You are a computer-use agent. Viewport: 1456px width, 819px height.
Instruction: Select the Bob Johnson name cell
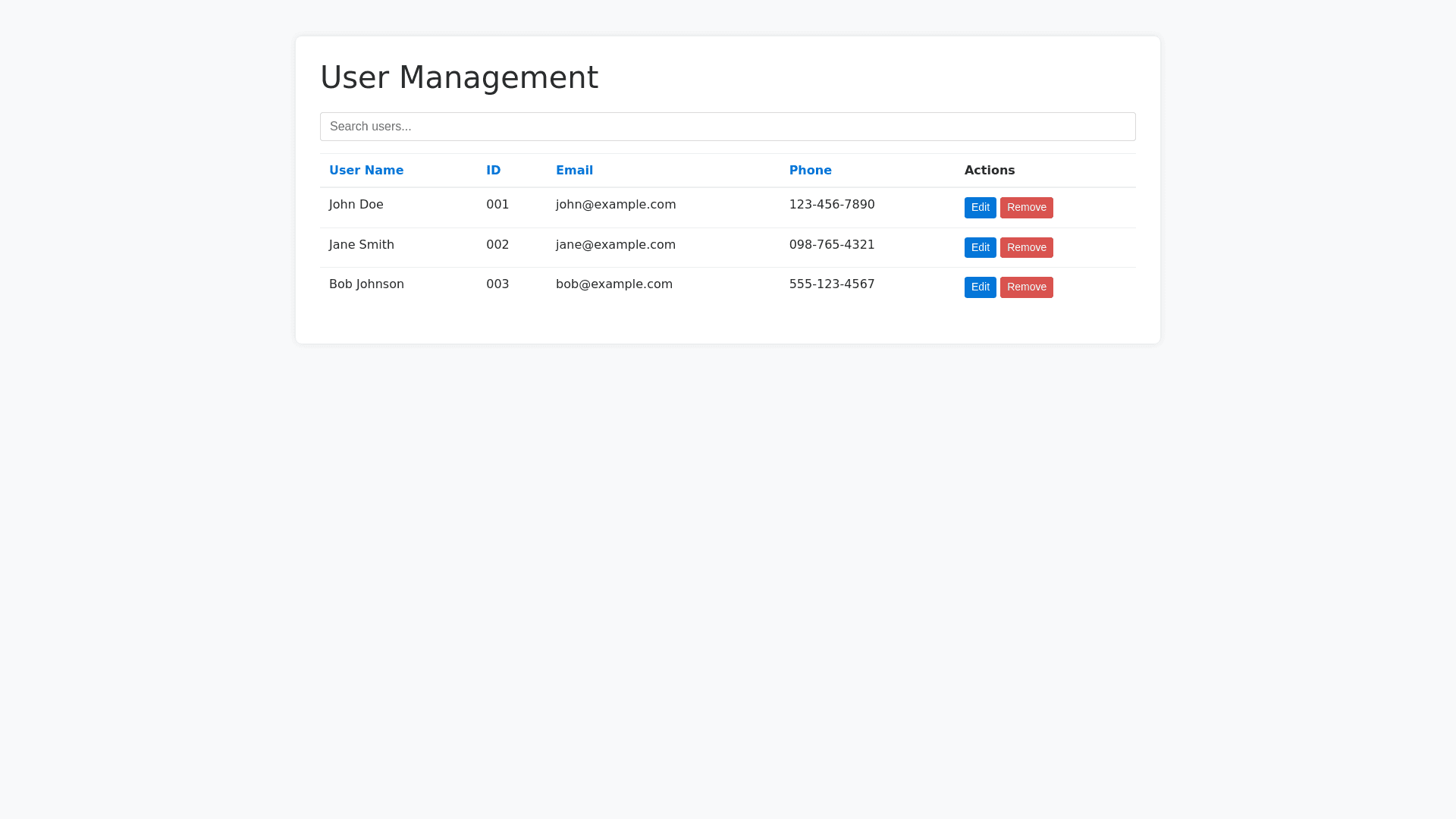click(366, 284)
